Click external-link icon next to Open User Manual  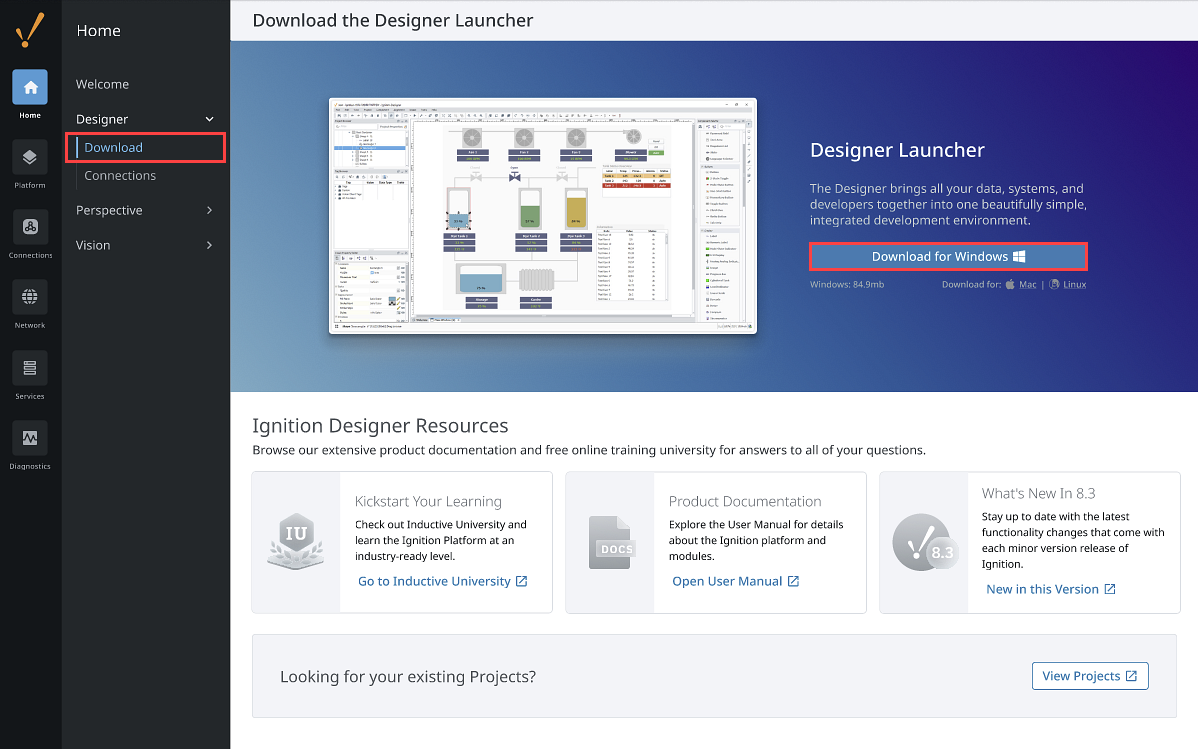click(793, 582)
